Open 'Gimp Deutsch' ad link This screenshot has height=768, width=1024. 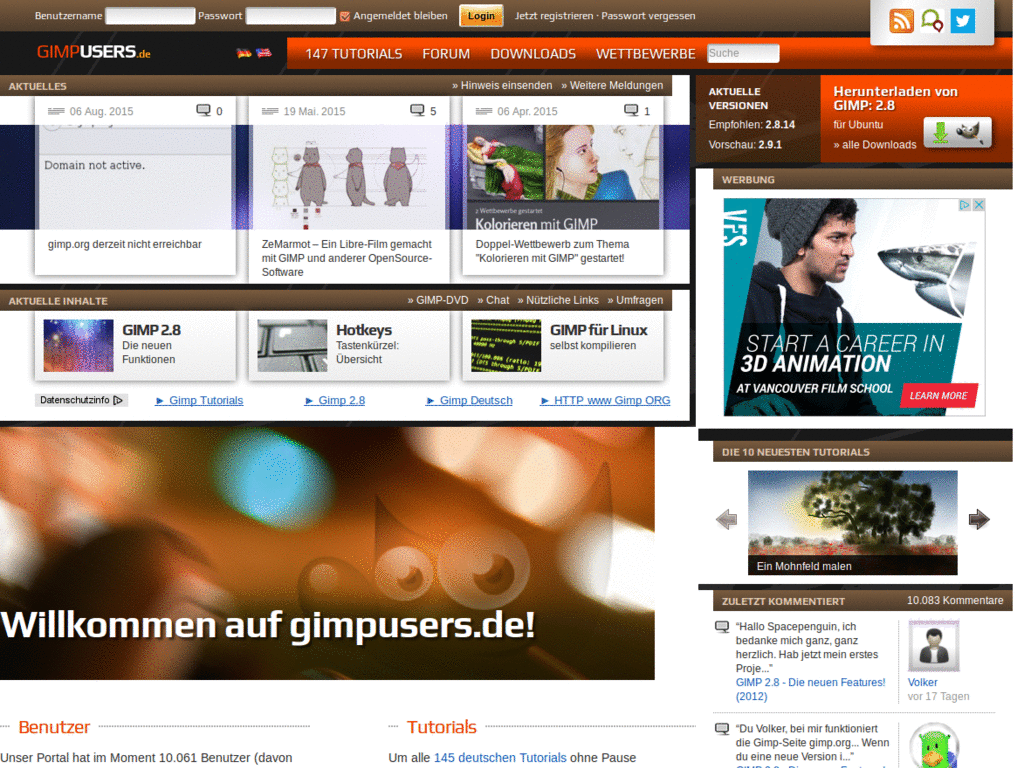(470, 400)
